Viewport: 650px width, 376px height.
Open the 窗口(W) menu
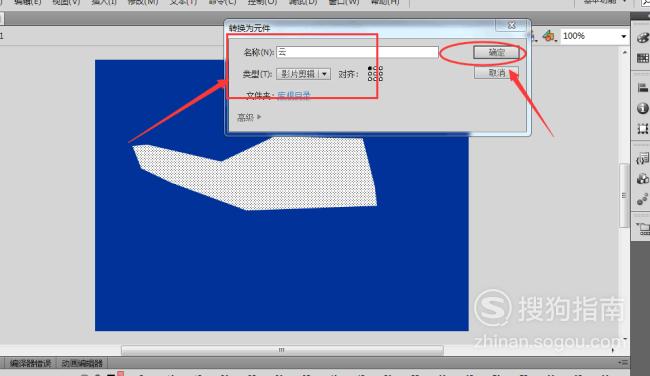click(344, 2)
